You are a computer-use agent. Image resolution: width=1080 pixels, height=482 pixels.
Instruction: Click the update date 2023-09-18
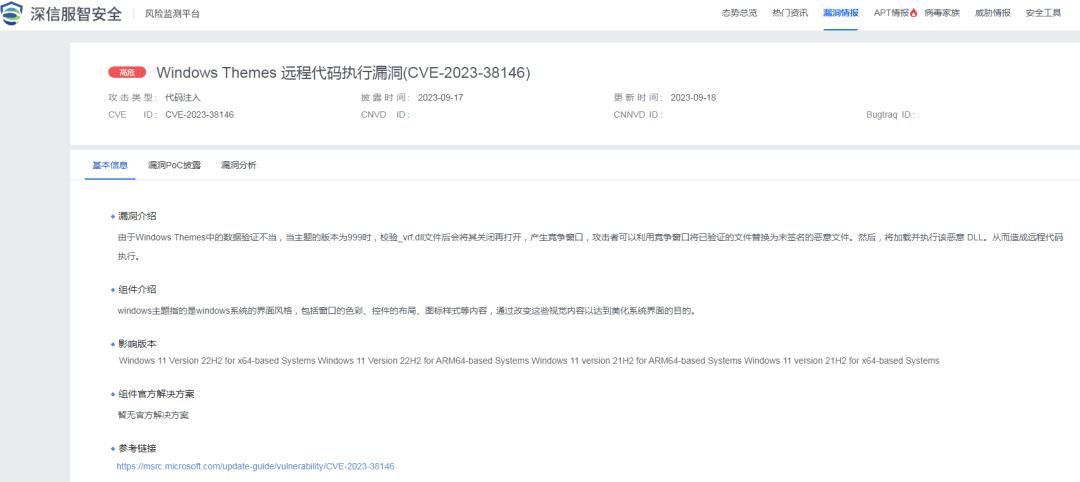pos(693,98)
